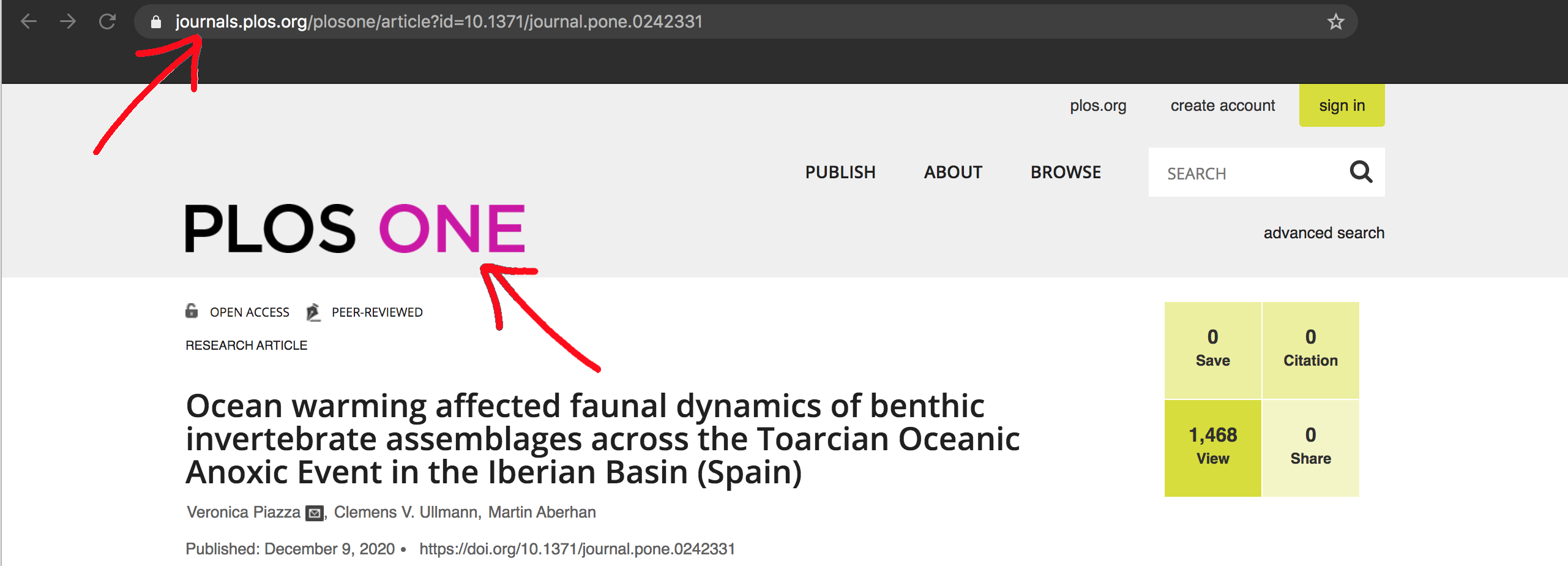The image size is (1568, 566).
Task: Open the 0 Share metrics tile
Action: click(x=1310, y=448)
